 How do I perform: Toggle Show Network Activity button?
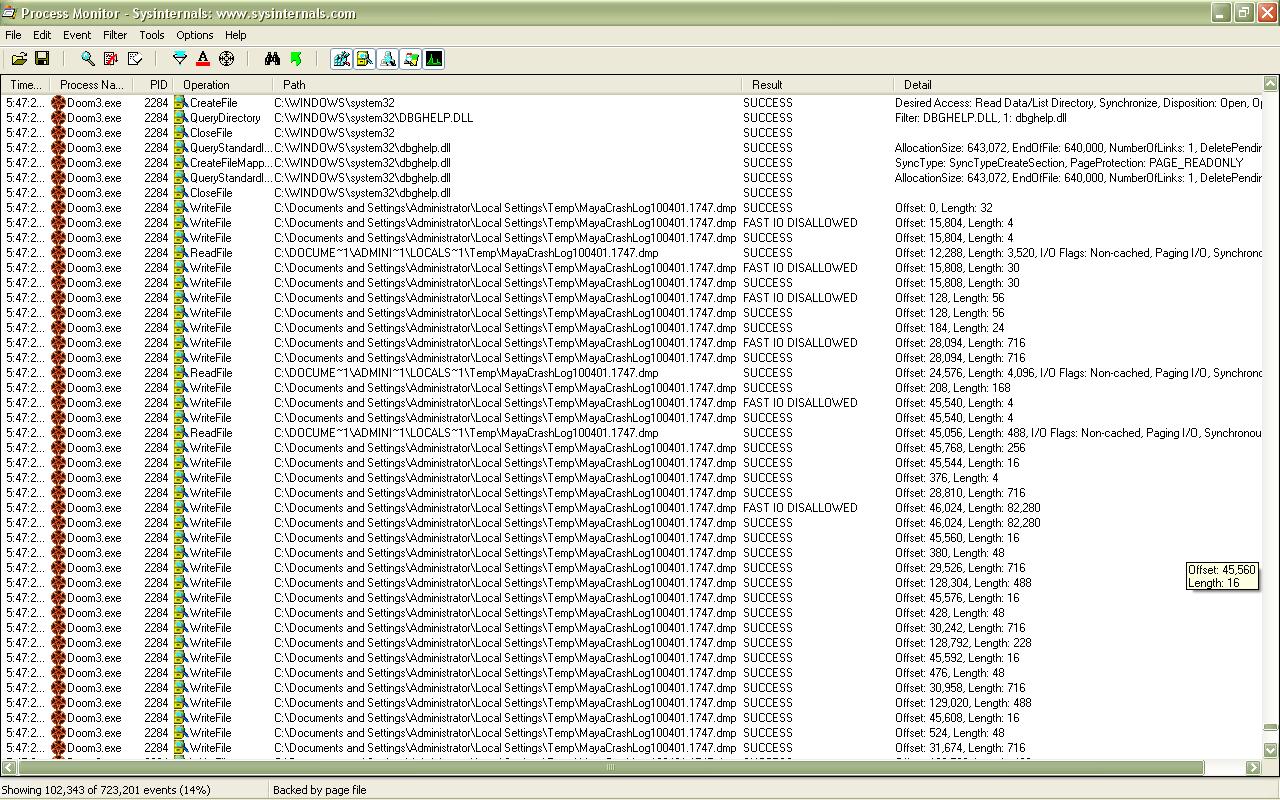(x=387, y=59)
